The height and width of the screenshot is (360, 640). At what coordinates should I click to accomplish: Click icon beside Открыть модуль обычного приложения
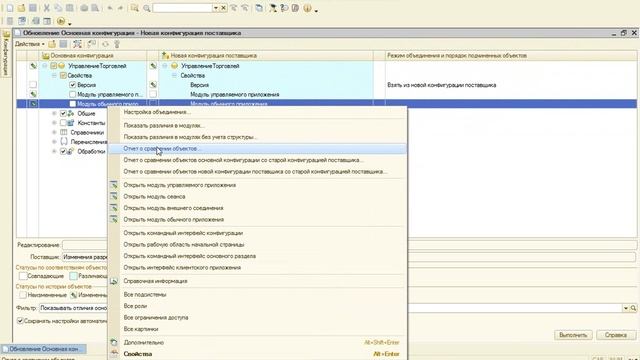pos(114,219)
